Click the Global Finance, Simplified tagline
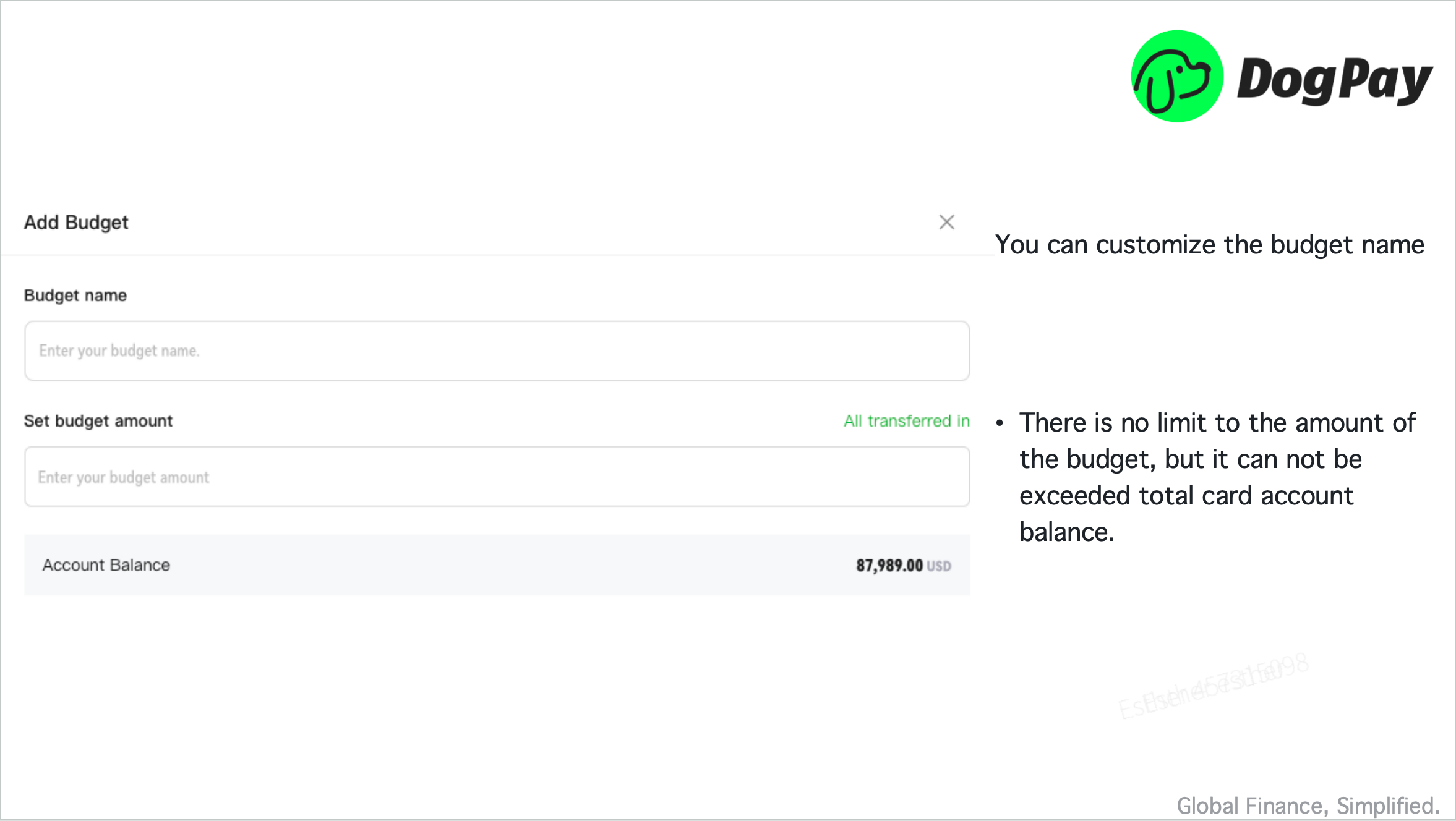Screen dimensions: 1456x821 (1308, 806)
